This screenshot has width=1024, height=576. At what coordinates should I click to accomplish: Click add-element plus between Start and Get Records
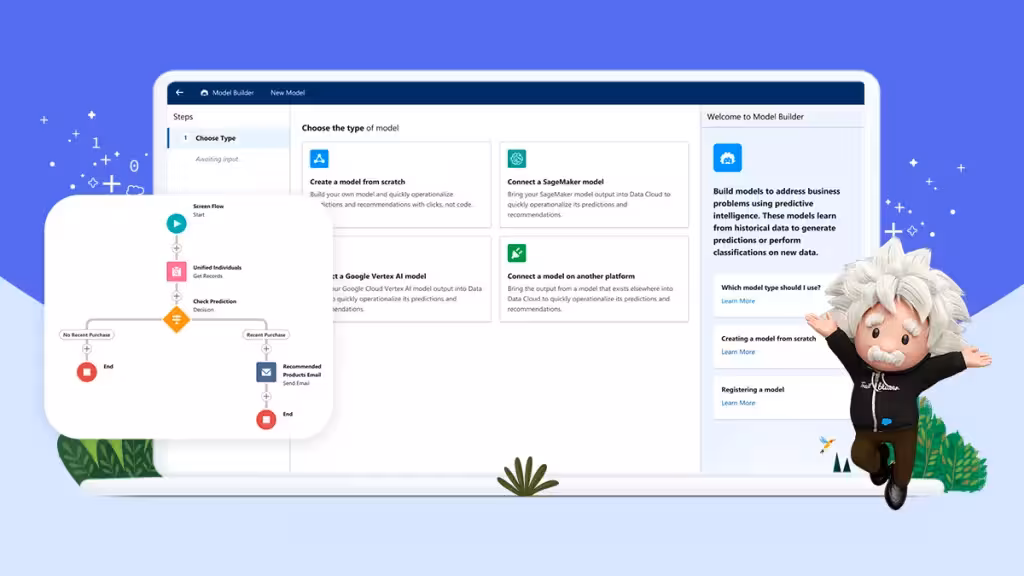tap(176, 247)
